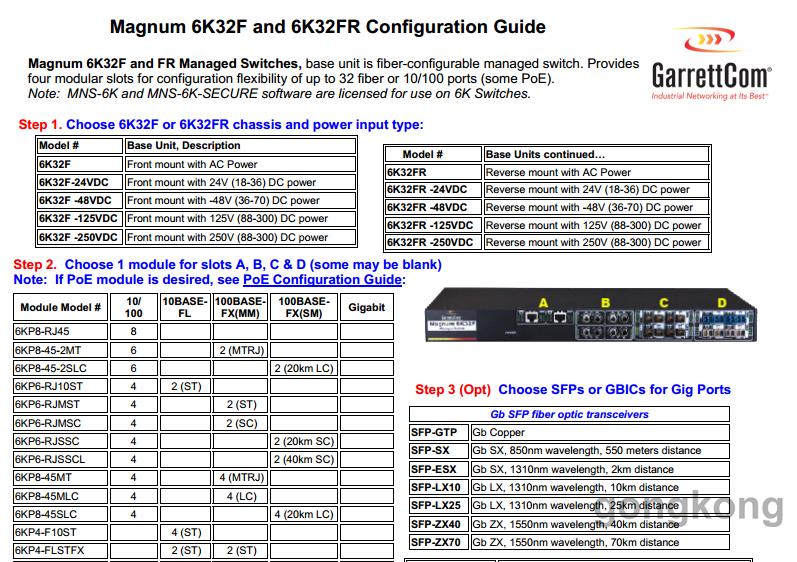Select module 6KP4-FLSTFX row label
797x562 pixels.
point(60,551)
